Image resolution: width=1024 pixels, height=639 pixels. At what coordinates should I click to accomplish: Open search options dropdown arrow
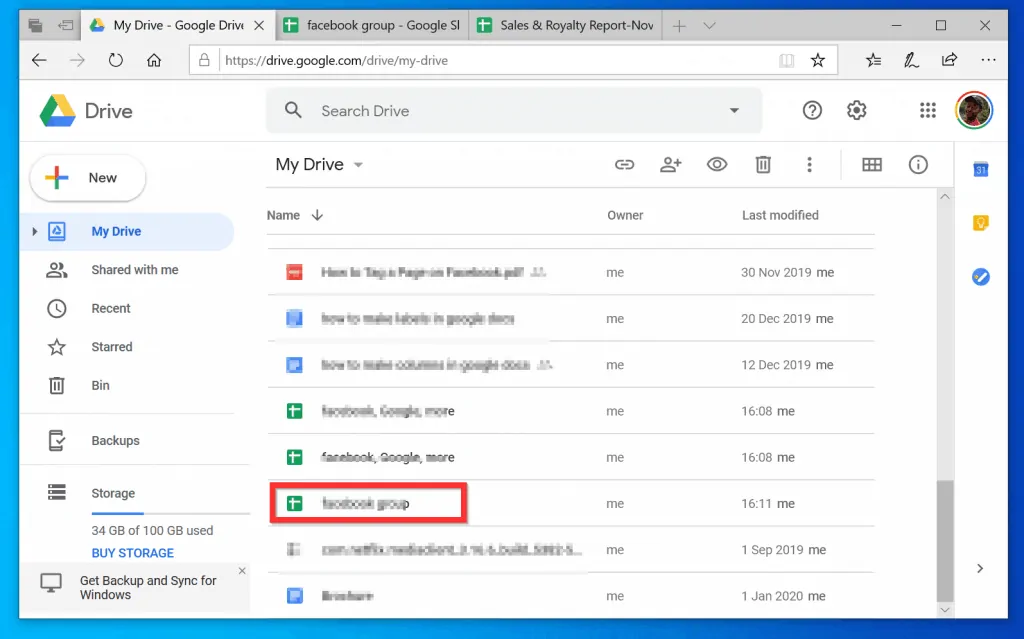[x=735, y=111]
